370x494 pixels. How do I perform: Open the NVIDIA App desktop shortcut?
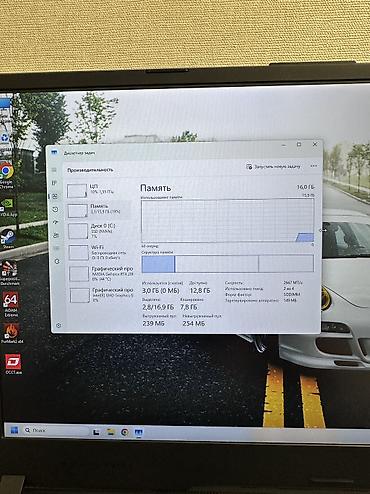7,208
